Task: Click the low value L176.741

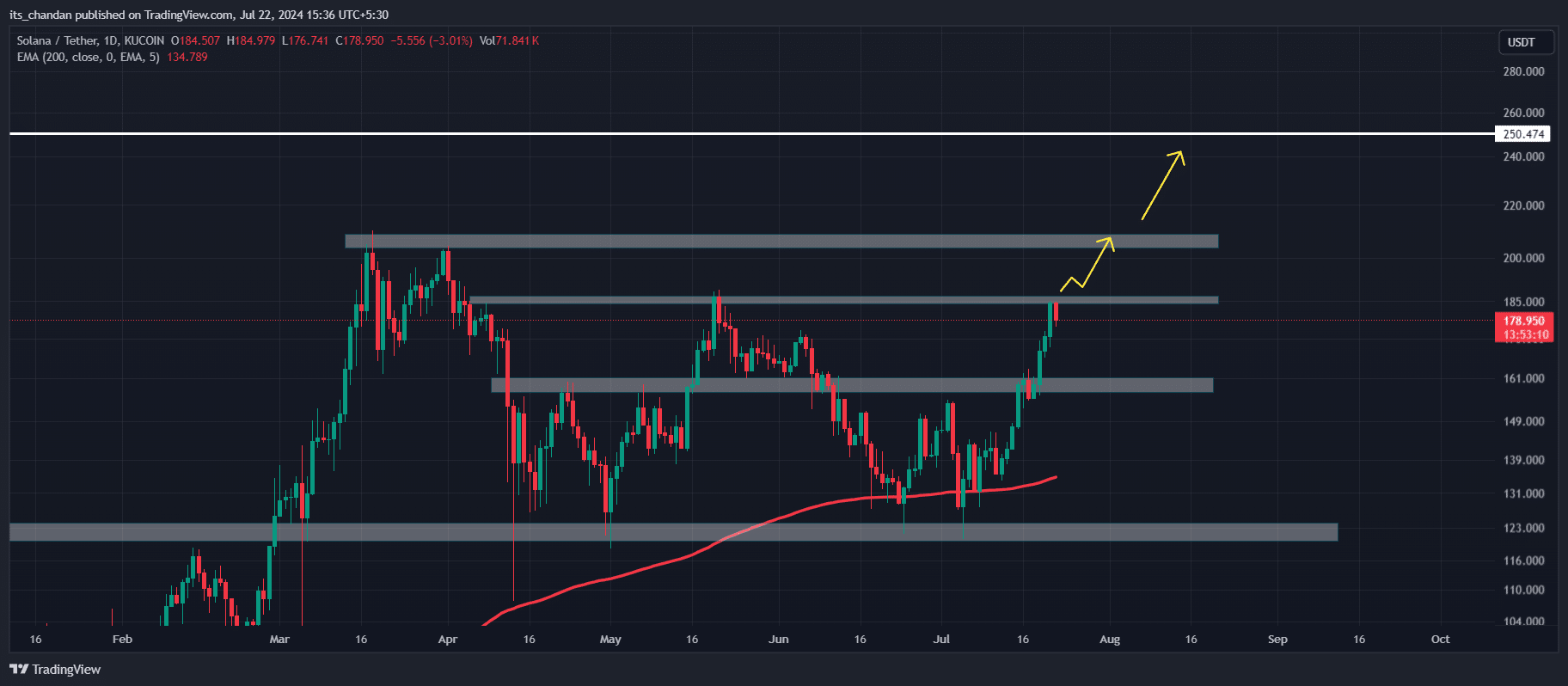Action: (305, 40)
